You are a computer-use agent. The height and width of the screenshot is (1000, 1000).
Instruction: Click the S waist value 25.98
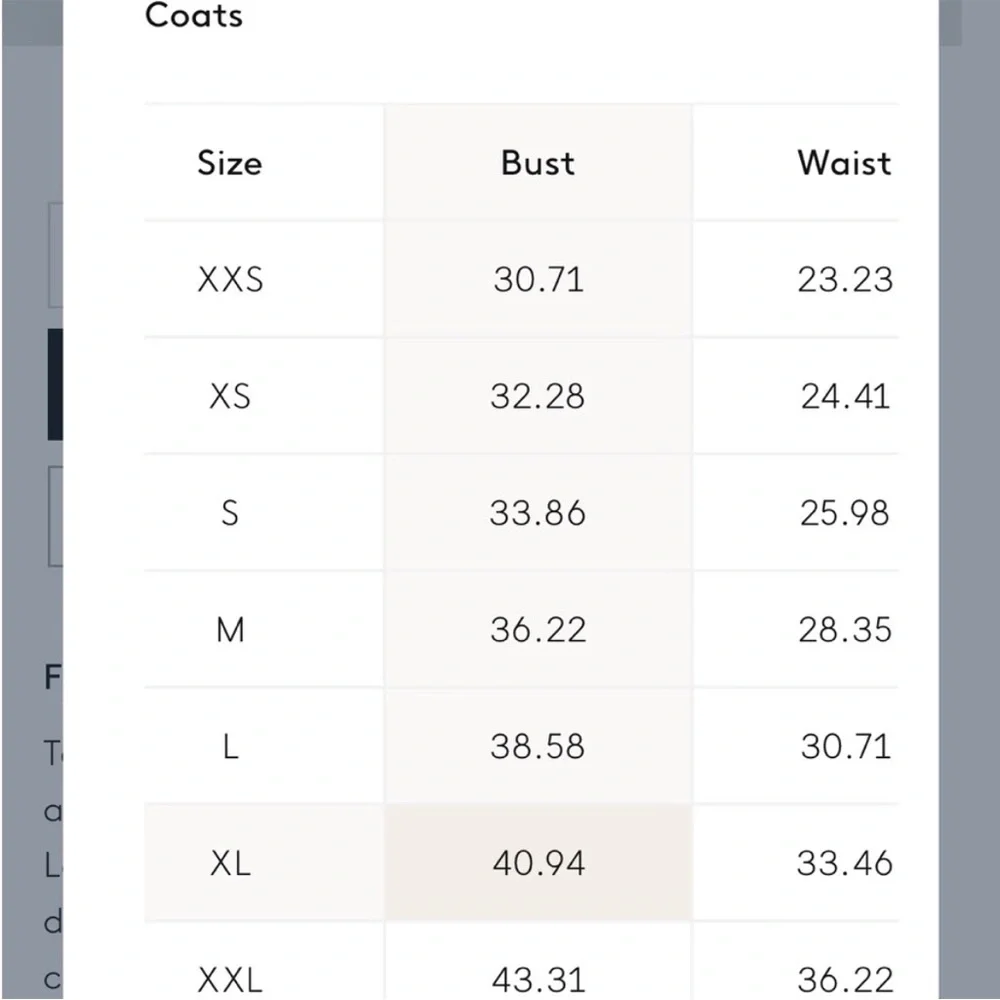click(845, 513)
